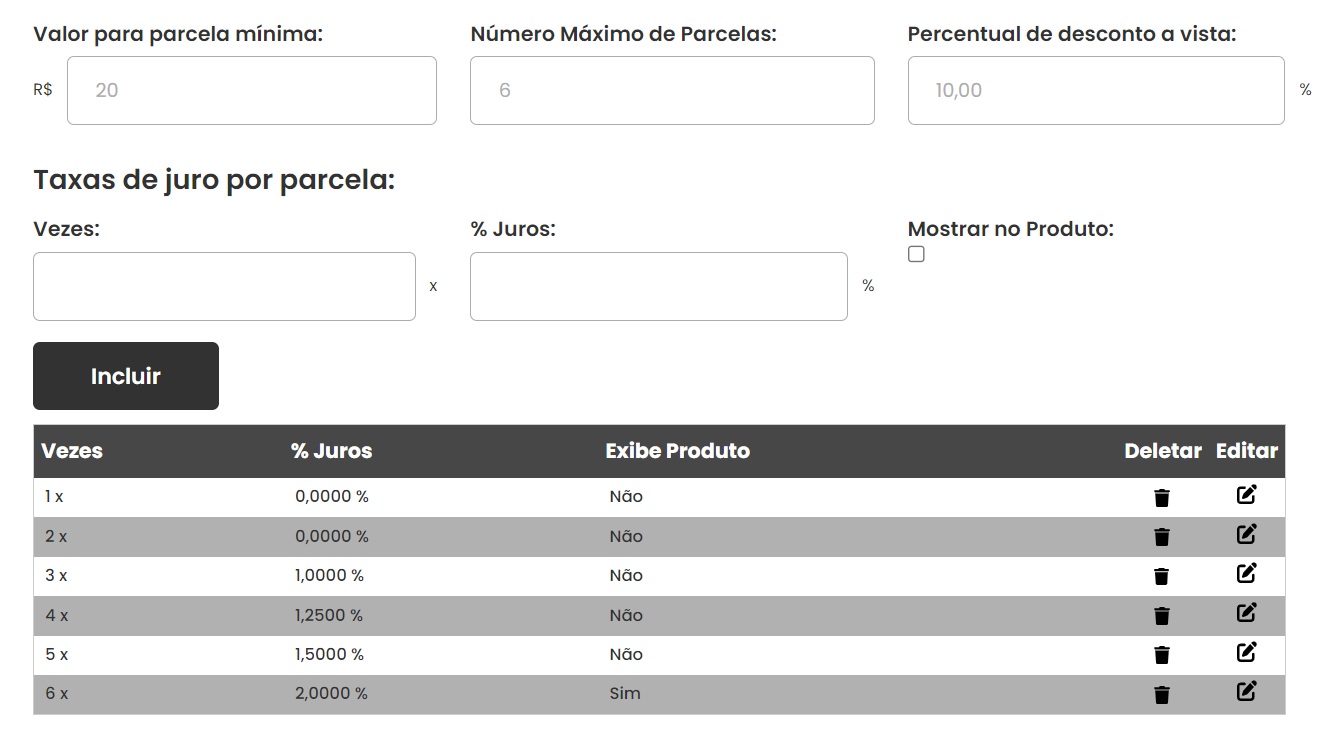
Task: Delete the 4 x installment row
Action: click(x=1161, y=616)
